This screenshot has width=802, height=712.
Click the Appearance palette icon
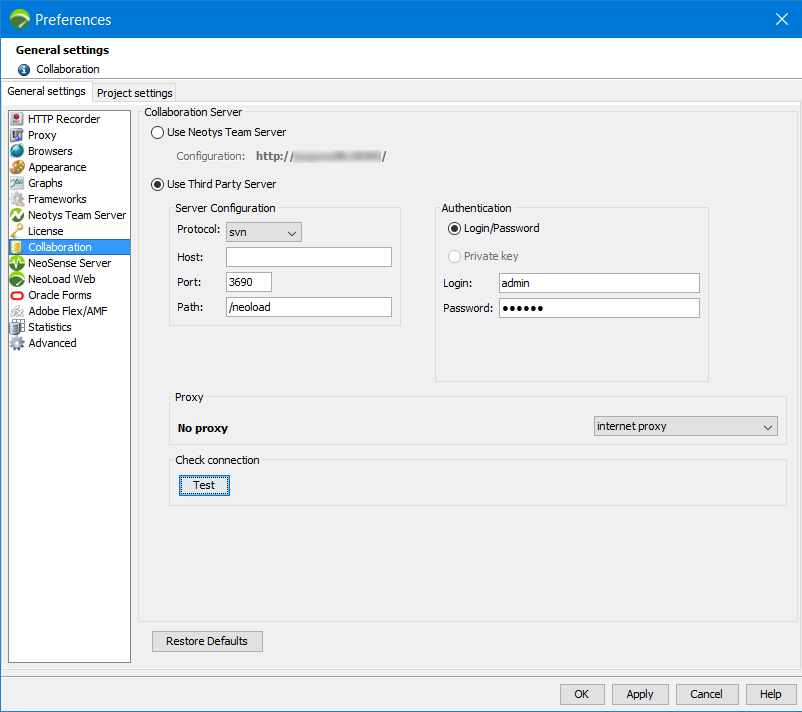[17, 167]
